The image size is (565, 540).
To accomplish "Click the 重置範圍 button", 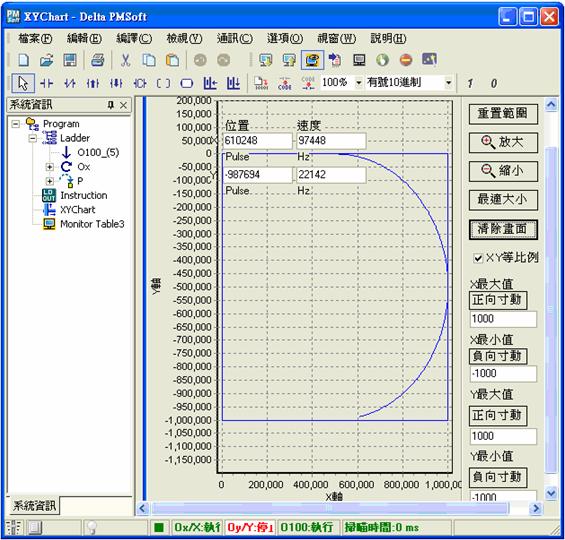I will pyautogui.click(x=503, y=114).
